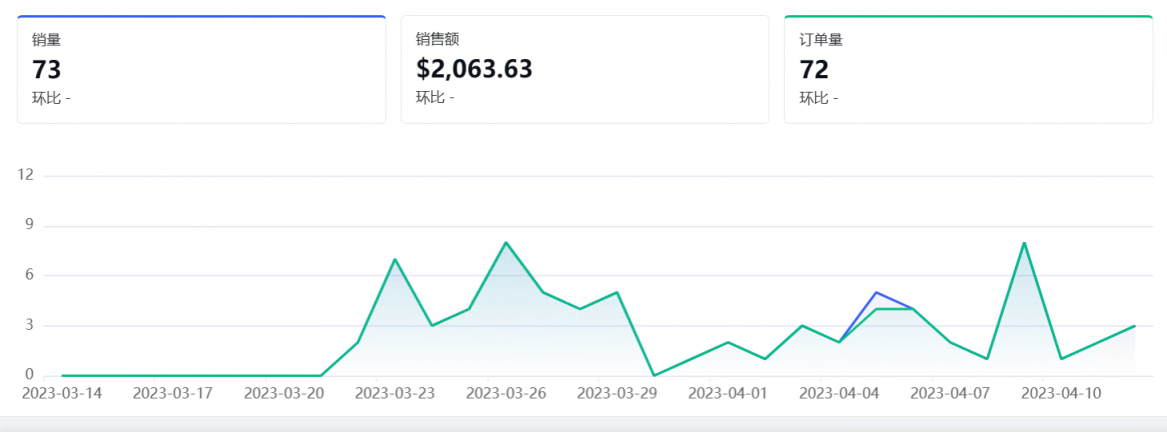1167x432 pixels.
Task: Click the 2023-03-14 x-axis date label
Action: 62,393
